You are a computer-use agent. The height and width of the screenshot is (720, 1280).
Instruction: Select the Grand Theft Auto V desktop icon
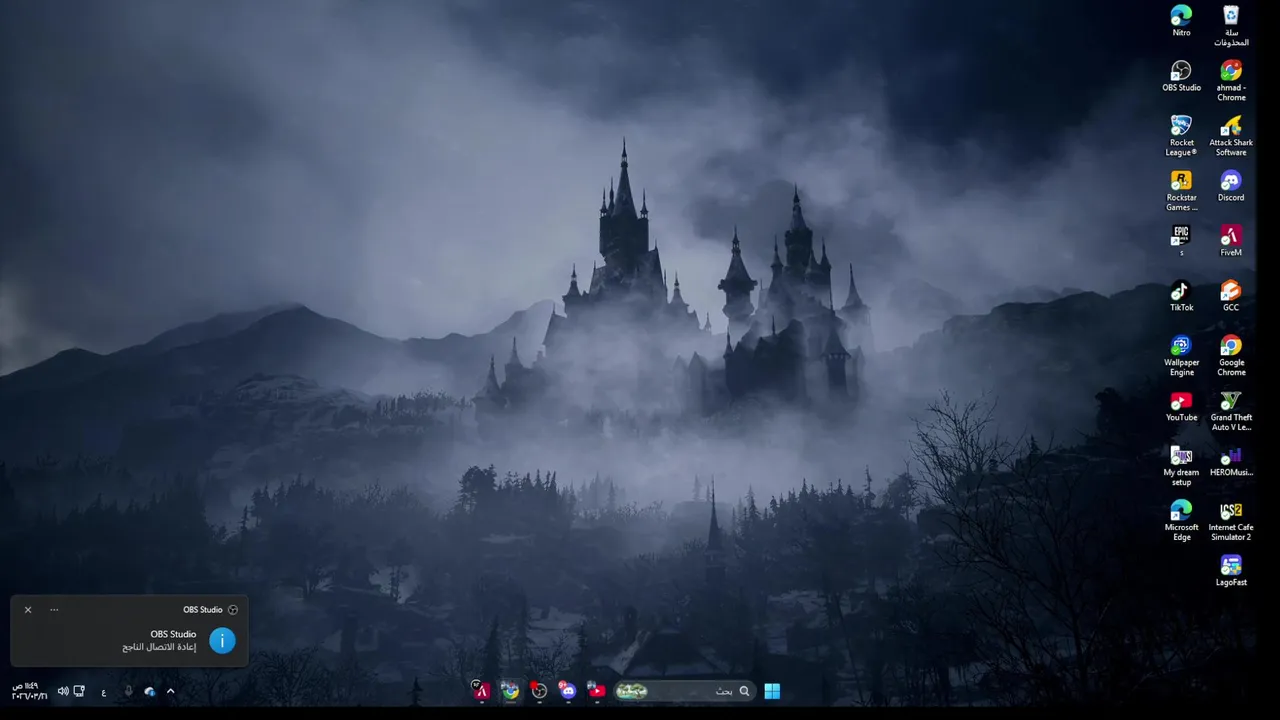[x=1231, y=411]
